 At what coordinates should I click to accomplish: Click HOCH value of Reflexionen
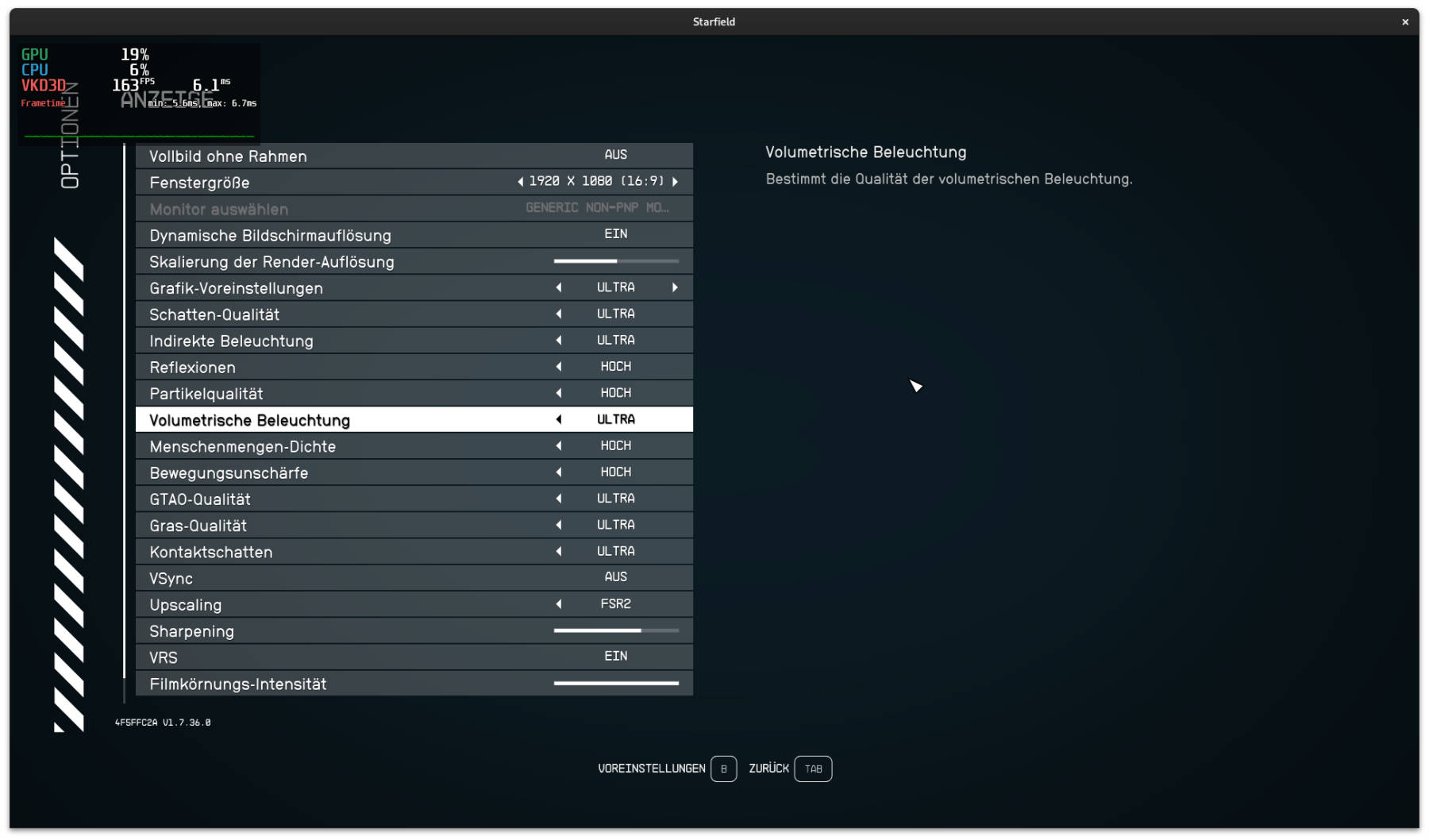(x=616, y=367)
